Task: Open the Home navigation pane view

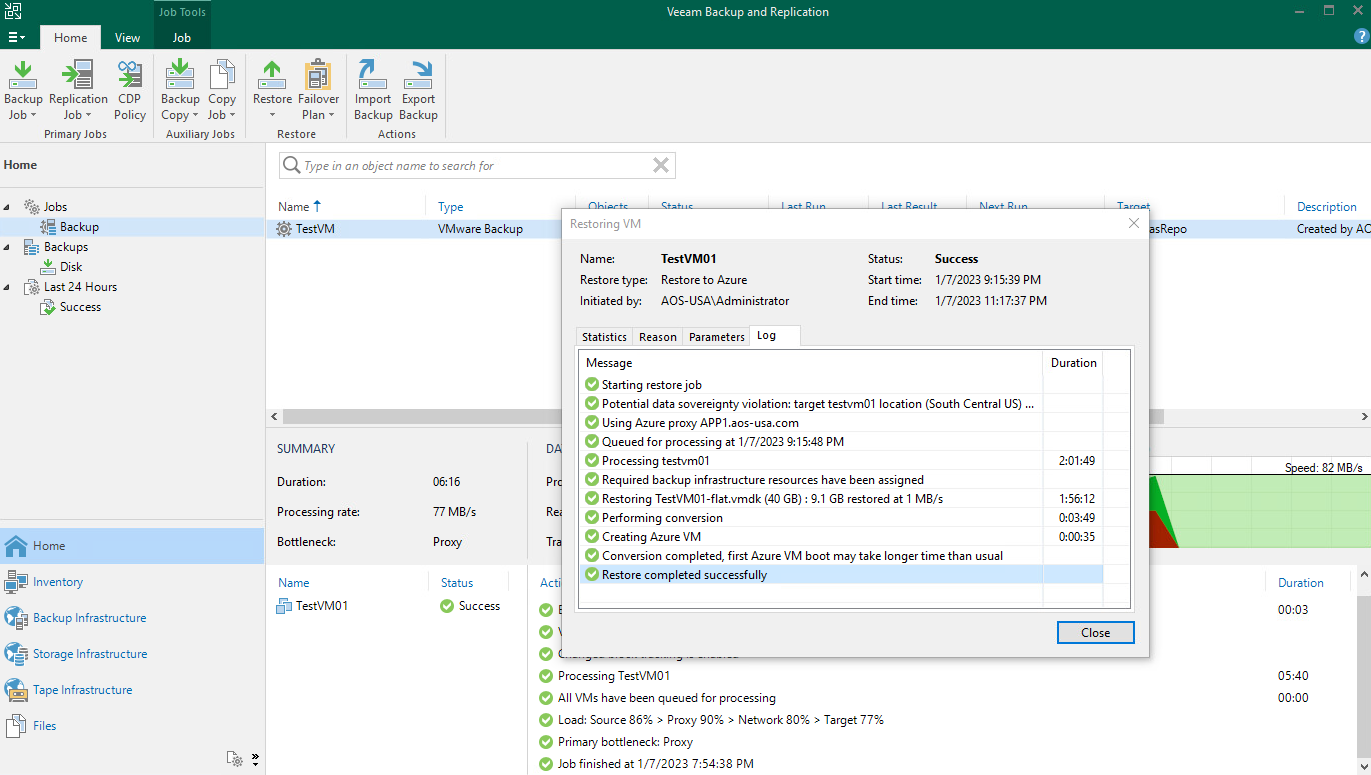Action: coord(132,546)
